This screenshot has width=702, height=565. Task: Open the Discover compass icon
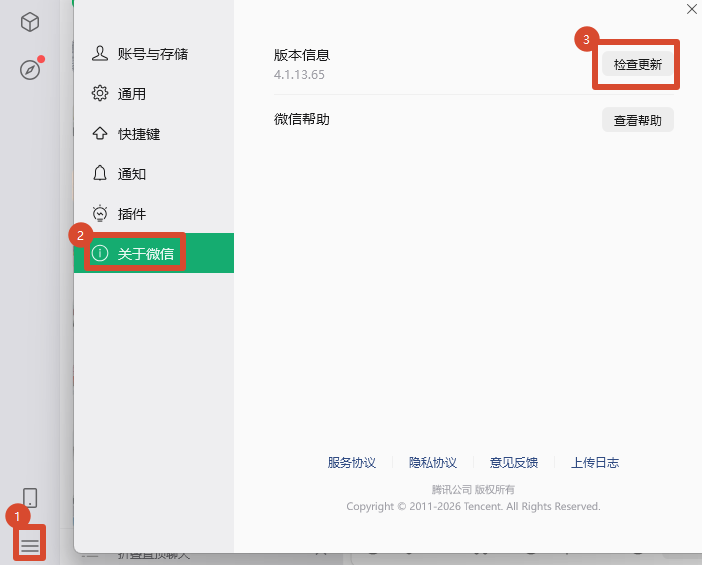30,70
